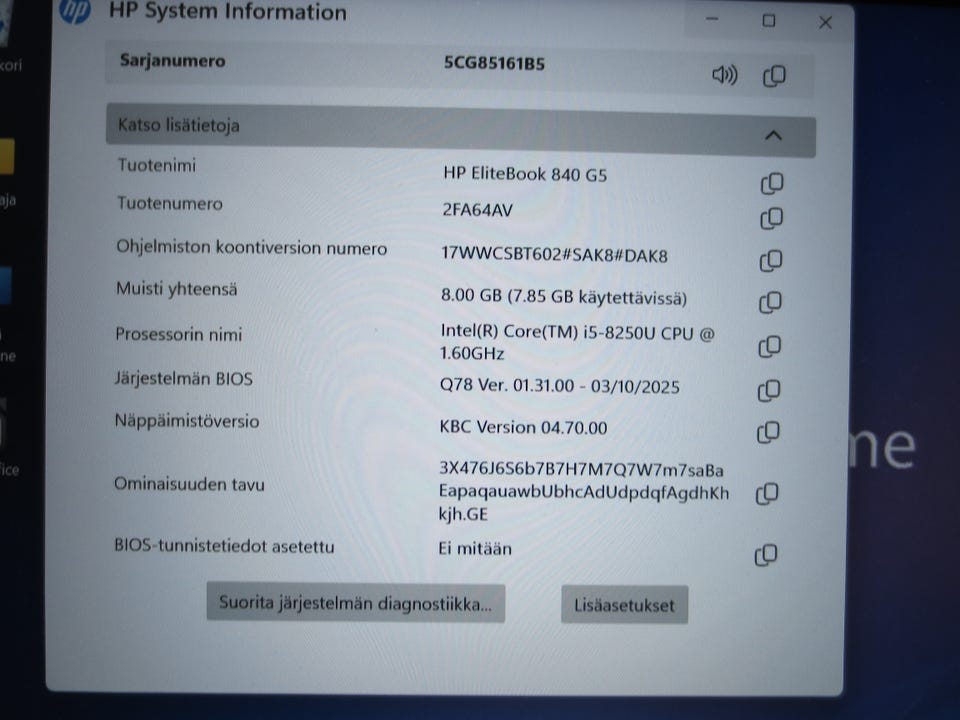
Task: Copy the Järjestelmän BIOS version value
Action: pos(769,391)
